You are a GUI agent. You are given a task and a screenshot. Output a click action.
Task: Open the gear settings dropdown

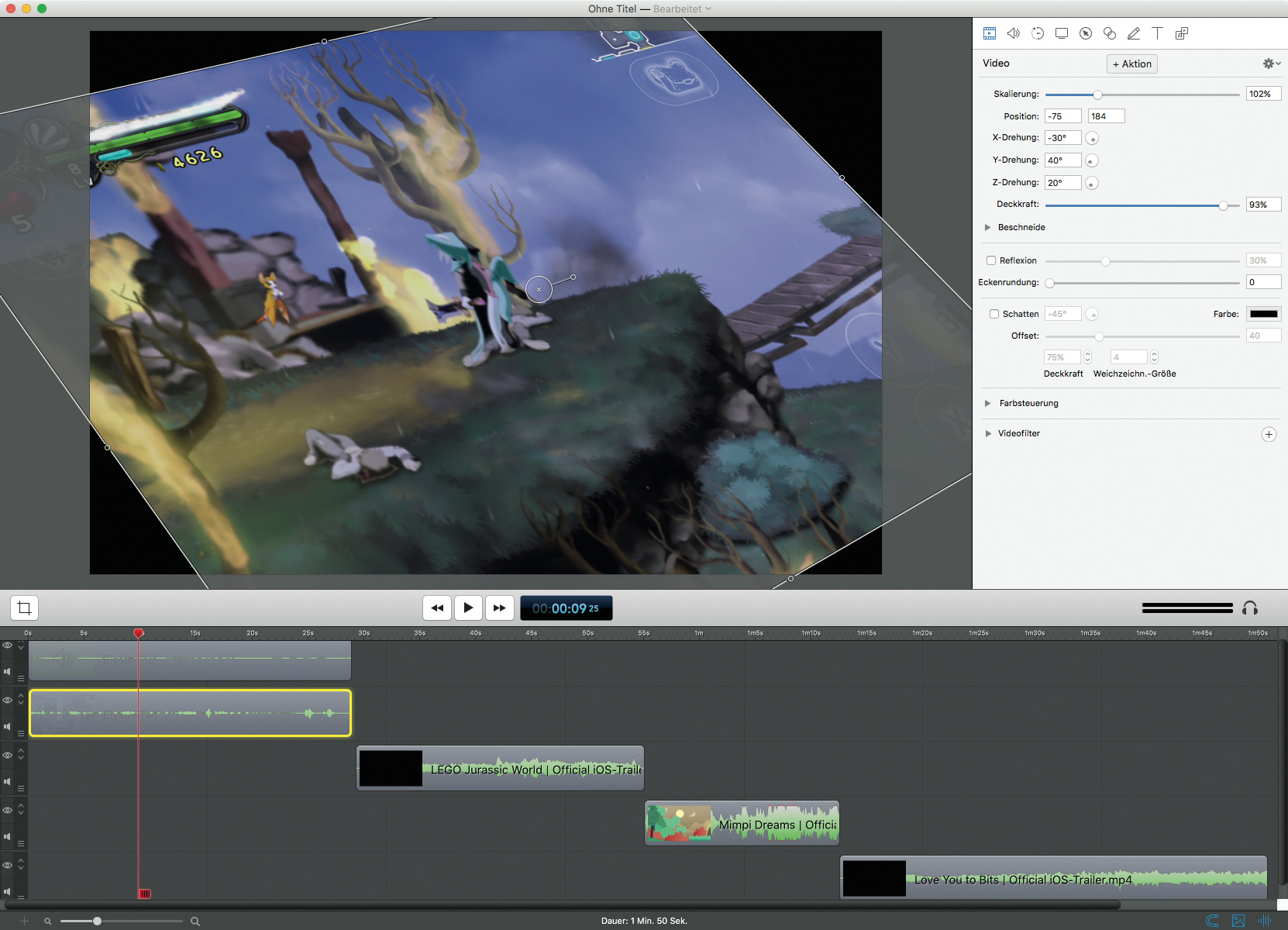pos(1271,64)
